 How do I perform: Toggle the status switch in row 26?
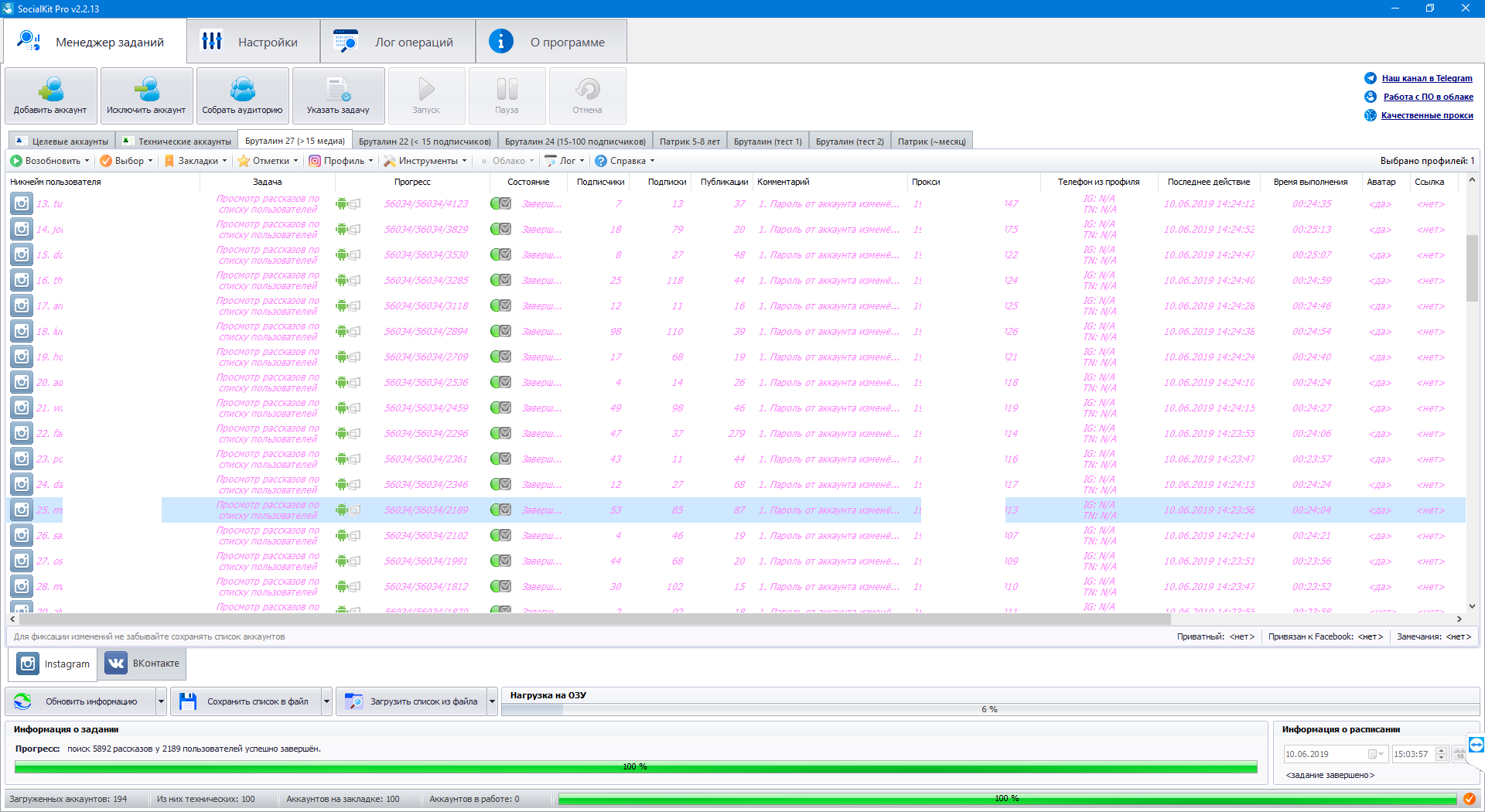coord(501,535)
